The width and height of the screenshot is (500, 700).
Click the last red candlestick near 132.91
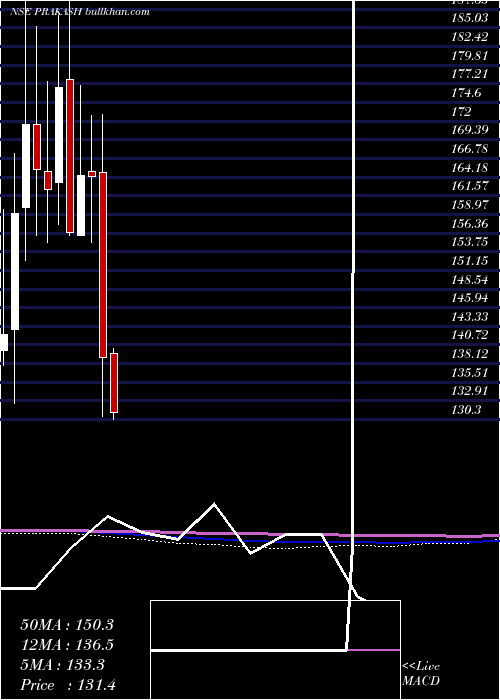tap(114, 383)
